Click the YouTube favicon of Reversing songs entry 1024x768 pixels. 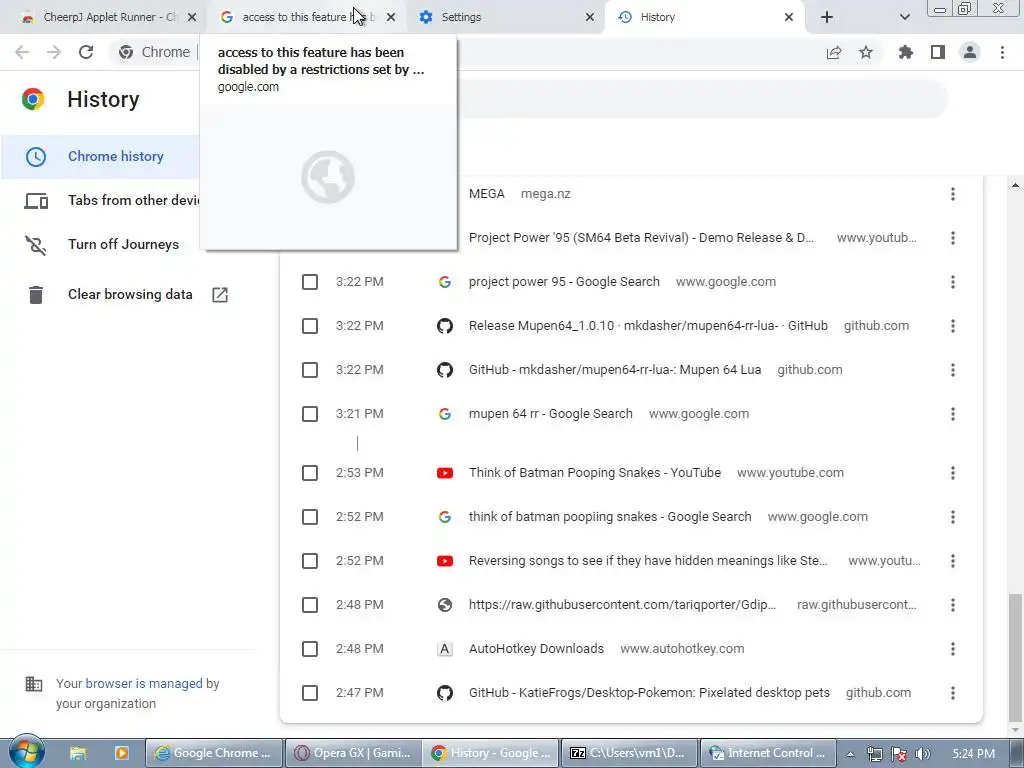pos(445,561)
